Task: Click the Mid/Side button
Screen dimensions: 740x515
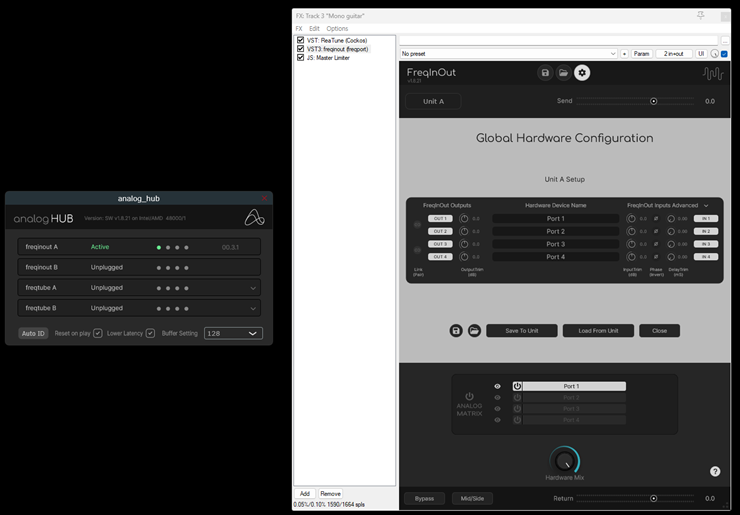Action: pyautogui.click(x=472, y=498)
